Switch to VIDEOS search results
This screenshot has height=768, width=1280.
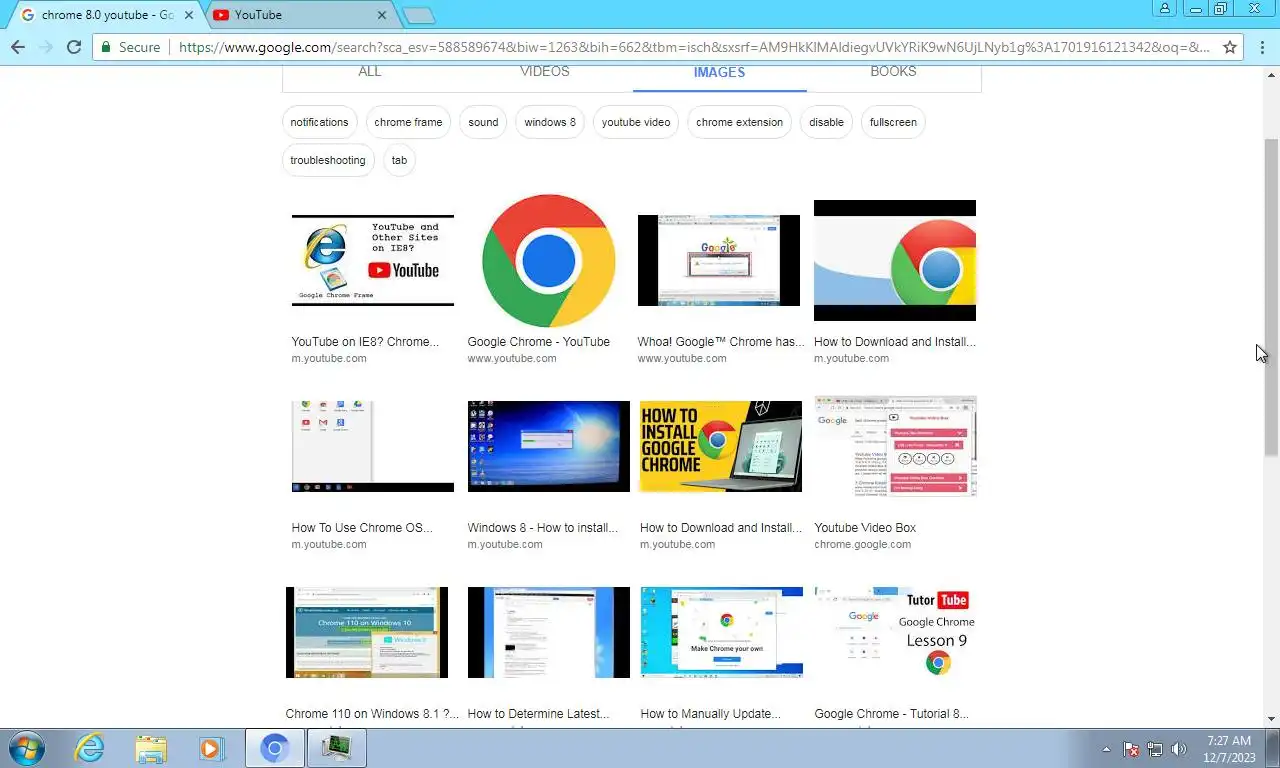[x=545, y=72]
